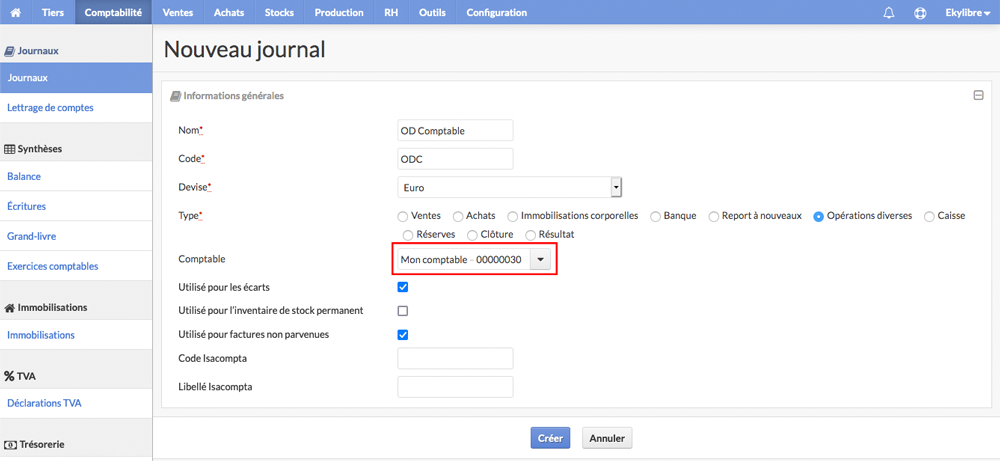1000x461 pixels.
Task: Open the Outils menu
Action: pos(432,12)
